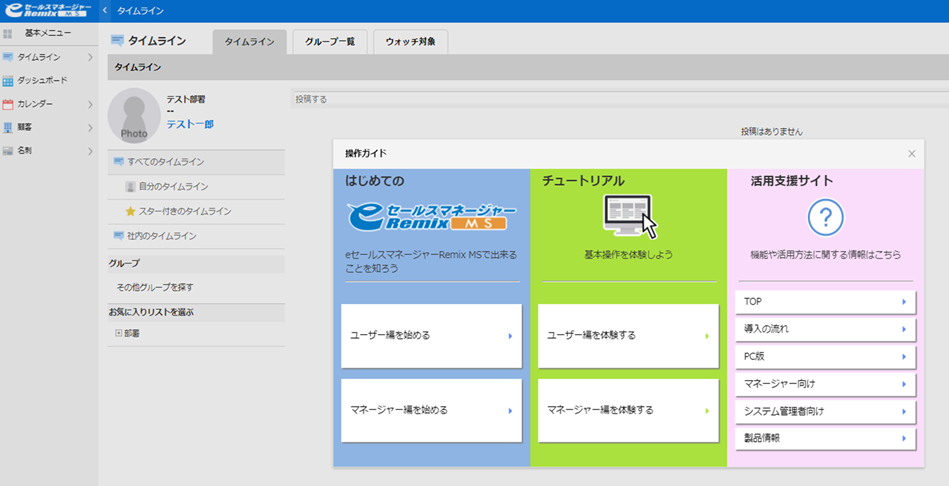
Task: Open the テスト一郎 profile link
Action: [x=190, y=124]
